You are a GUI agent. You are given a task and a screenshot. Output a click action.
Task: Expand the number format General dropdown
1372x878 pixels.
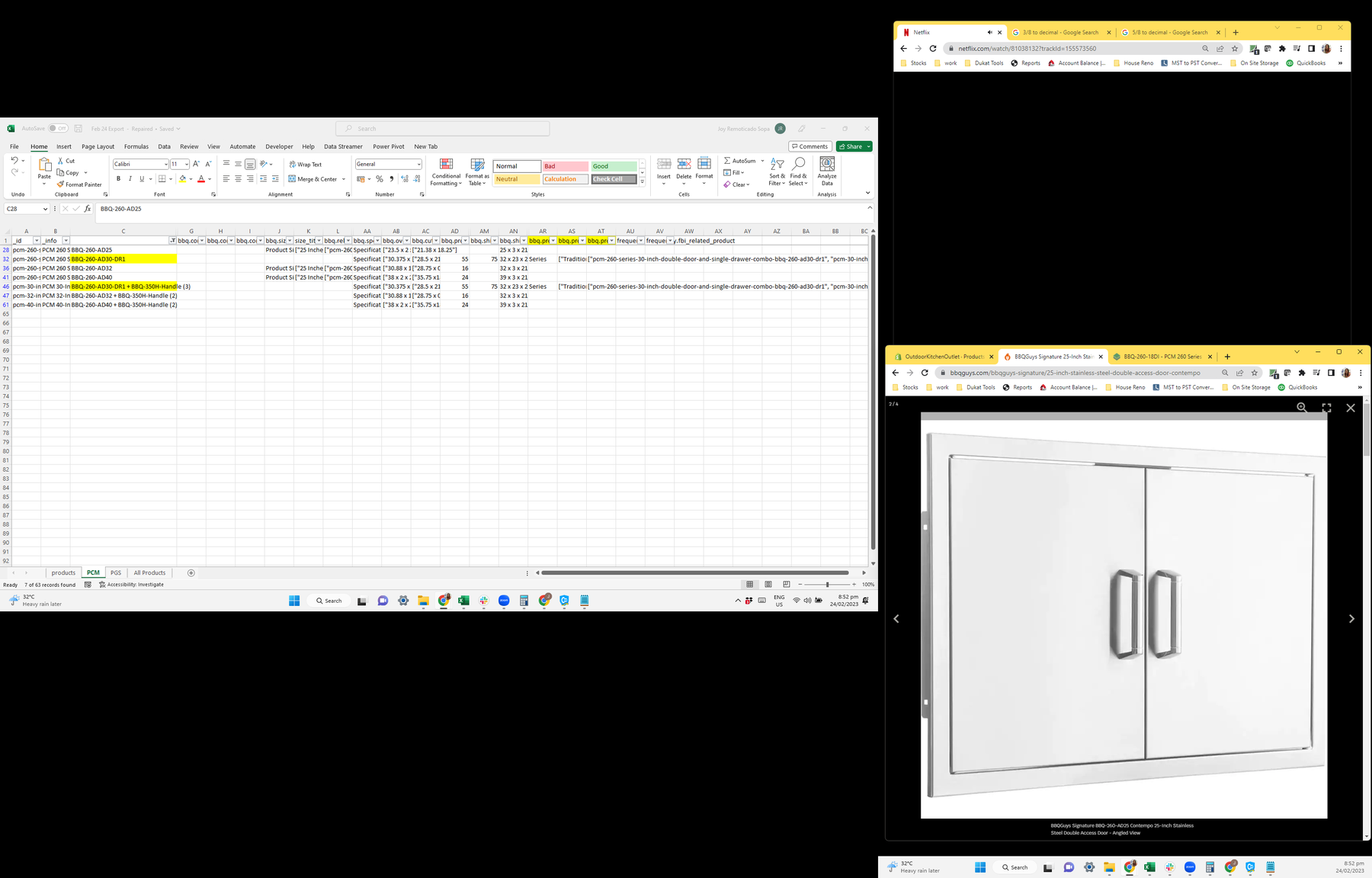(x=418, y=165)
